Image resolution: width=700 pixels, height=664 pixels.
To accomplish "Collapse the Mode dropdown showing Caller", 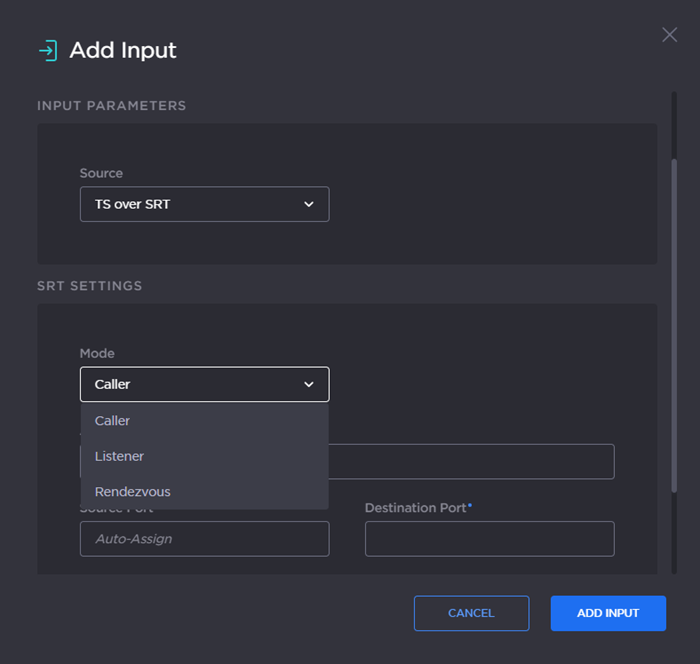I will (204, 384).
